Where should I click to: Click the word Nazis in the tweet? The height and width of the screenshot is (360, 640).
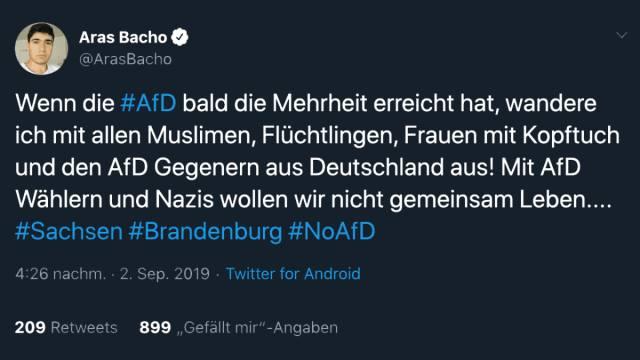pos(184,200)
